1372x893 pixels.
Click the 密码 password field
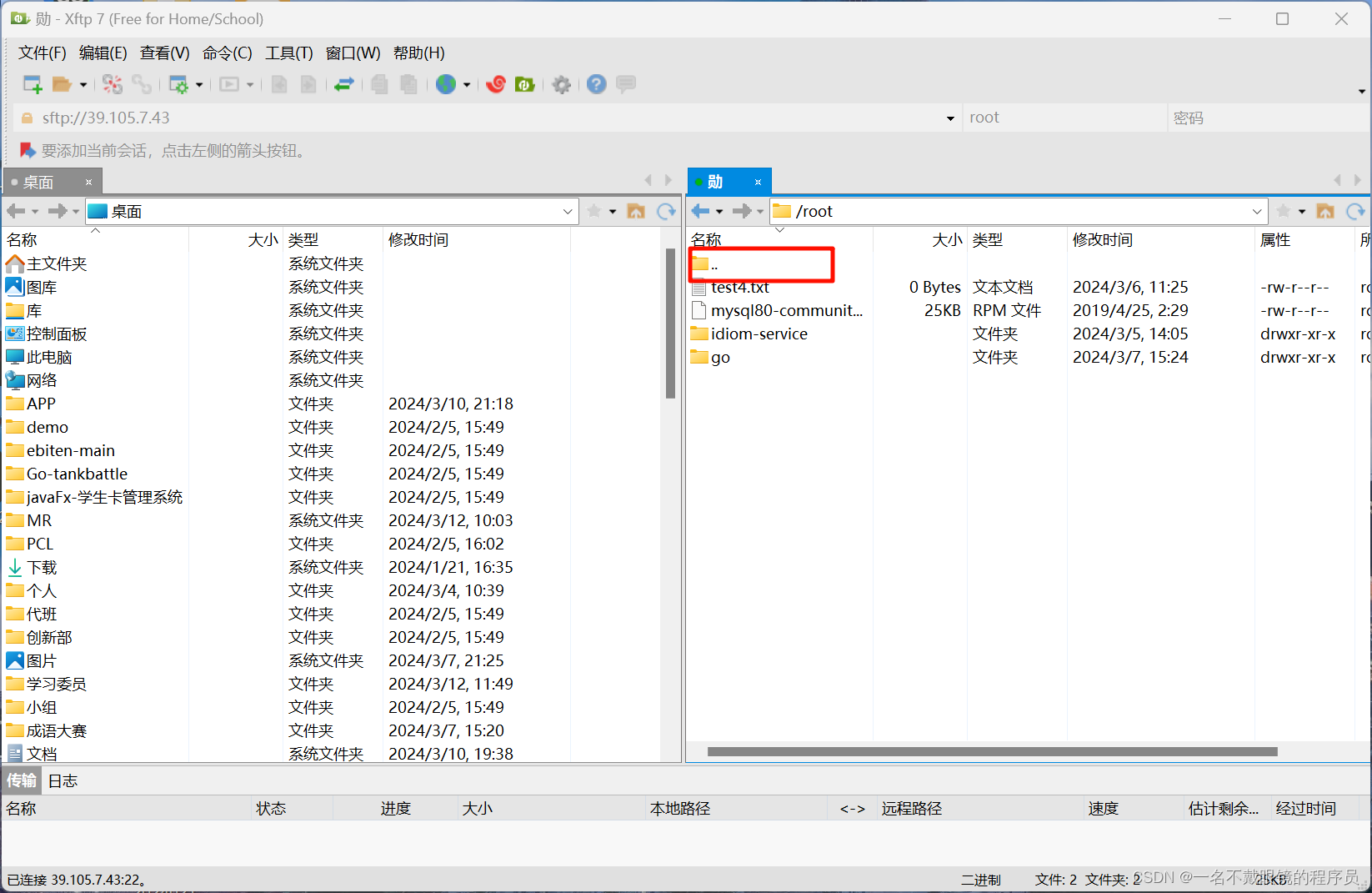[x=1269, y=118]
